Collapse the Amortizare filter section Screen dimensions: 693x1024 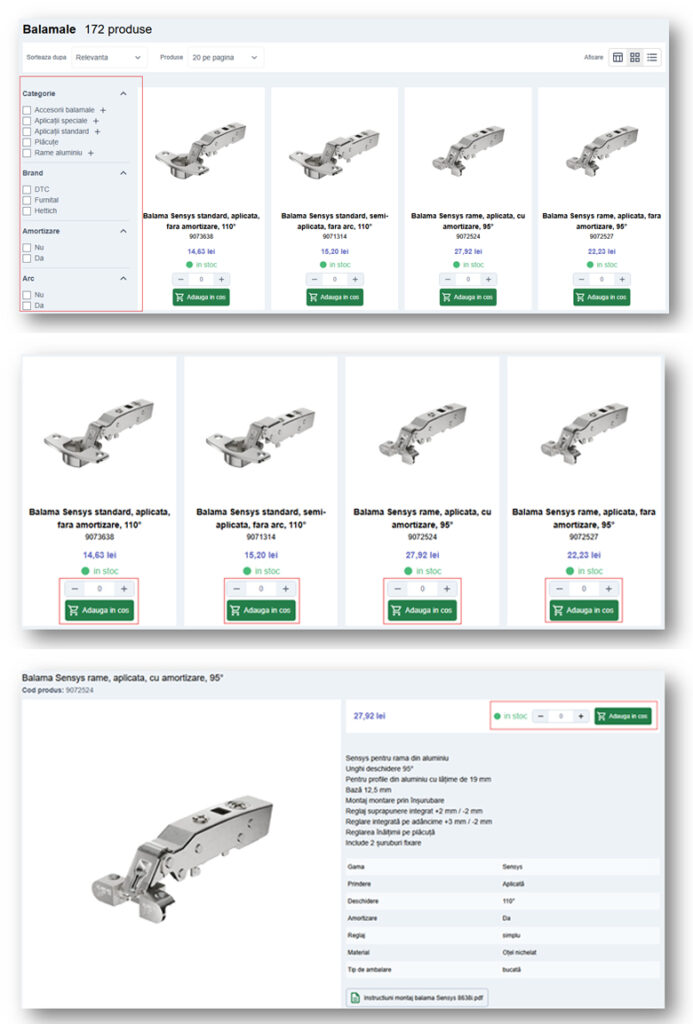pos(123,231)
